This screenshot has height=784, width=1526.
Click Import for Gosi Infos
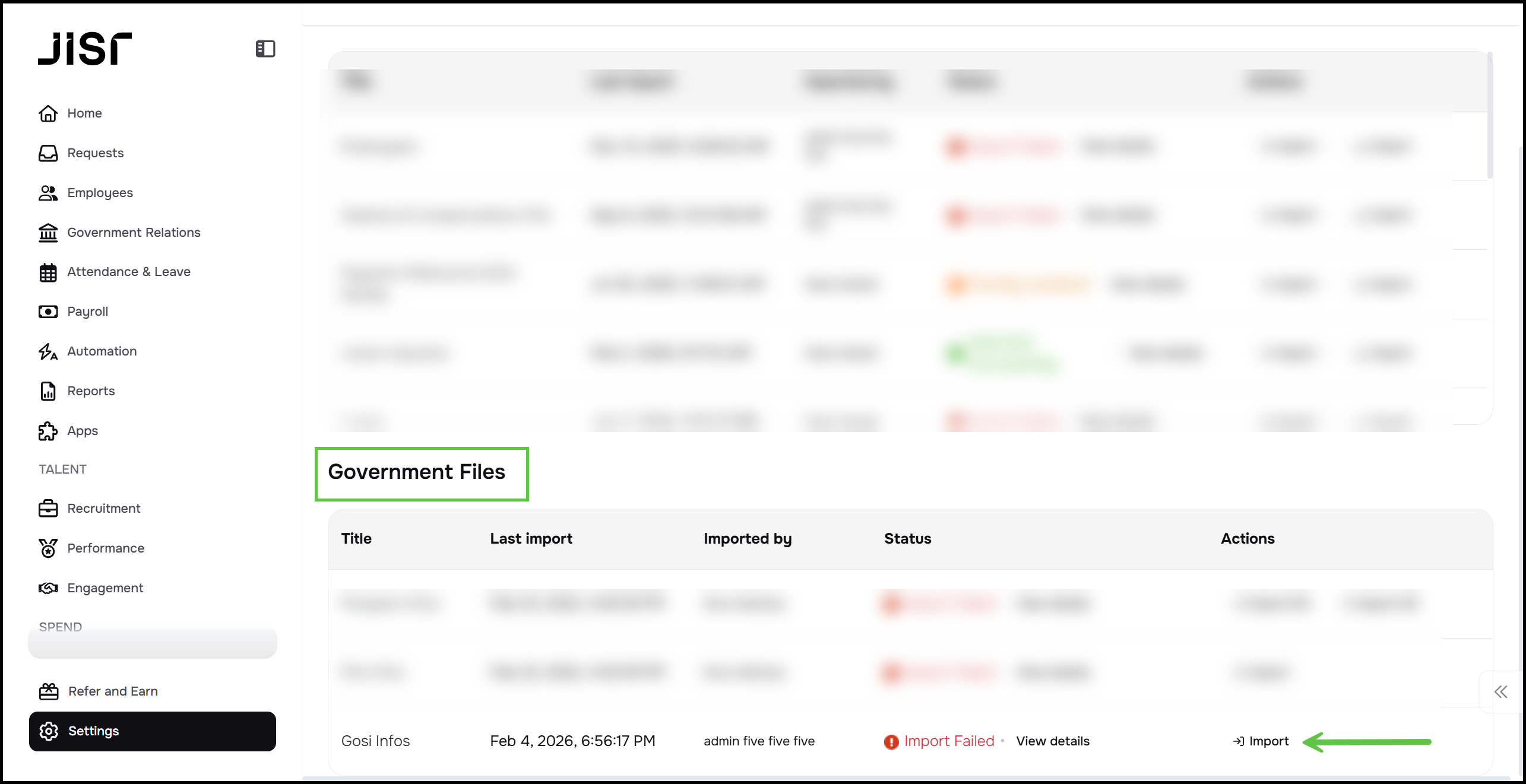click(1261, 741)
